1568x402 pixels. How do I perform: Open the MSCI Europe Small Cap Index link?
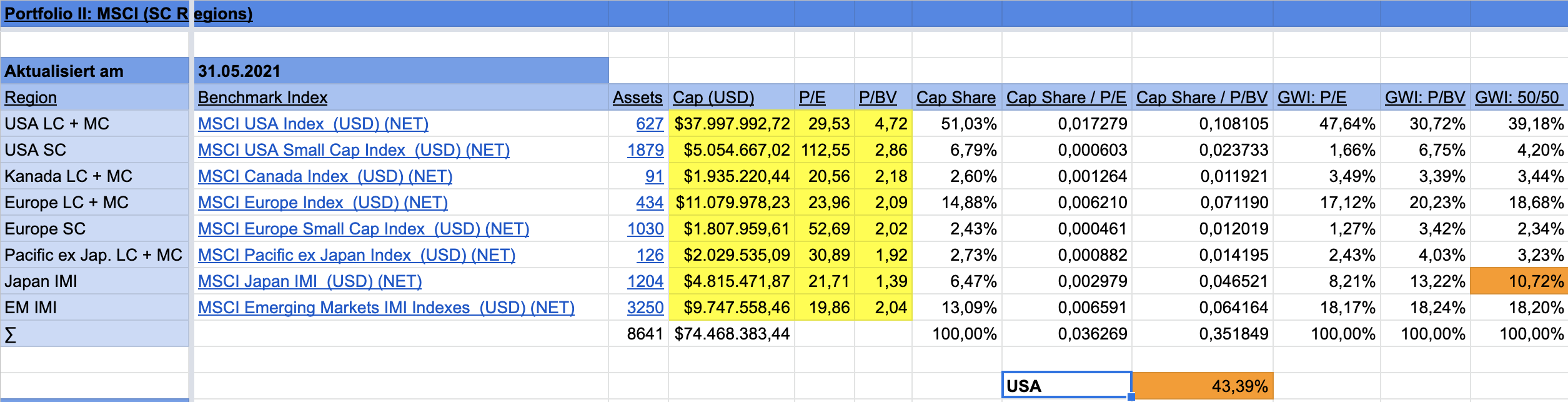point(363,229)
